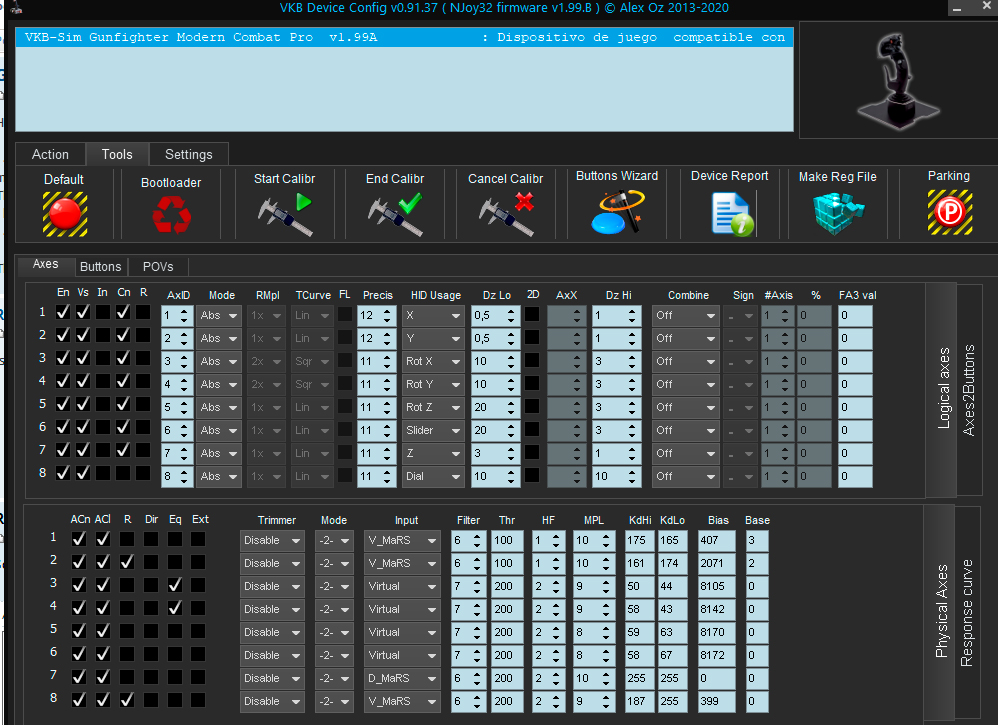Viewport: 998px width, 725px height.
Task: Uncheck R checkbox for physical axis 2
Action: click(127, 562)
